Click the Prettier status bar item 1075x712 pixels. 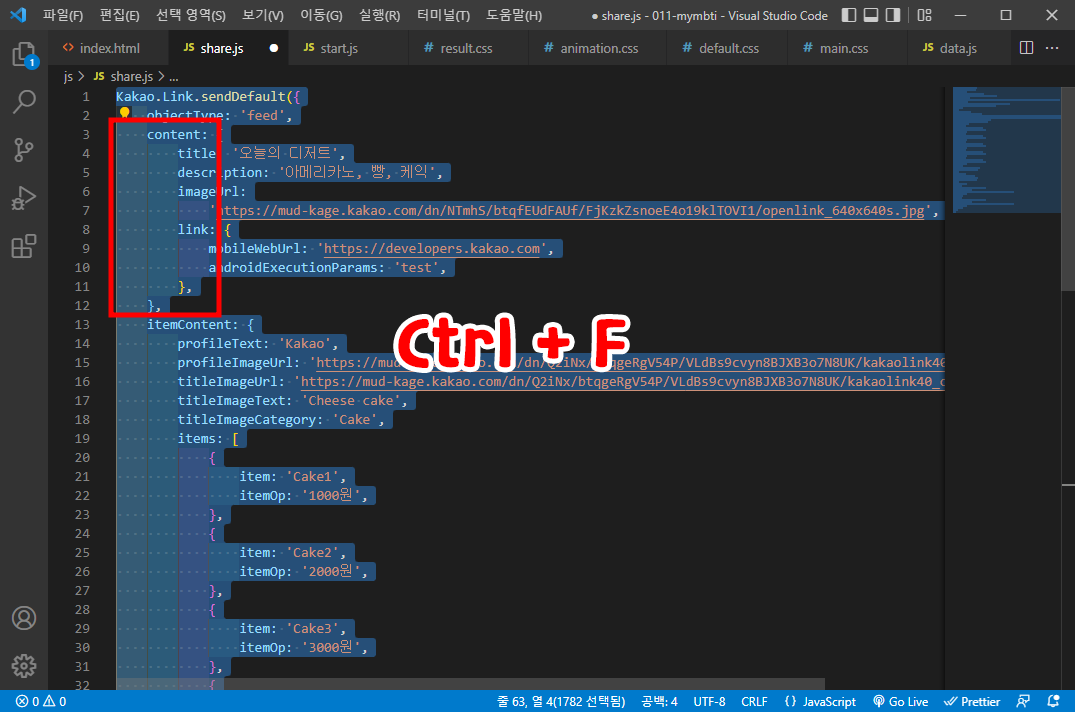(971, 701)
